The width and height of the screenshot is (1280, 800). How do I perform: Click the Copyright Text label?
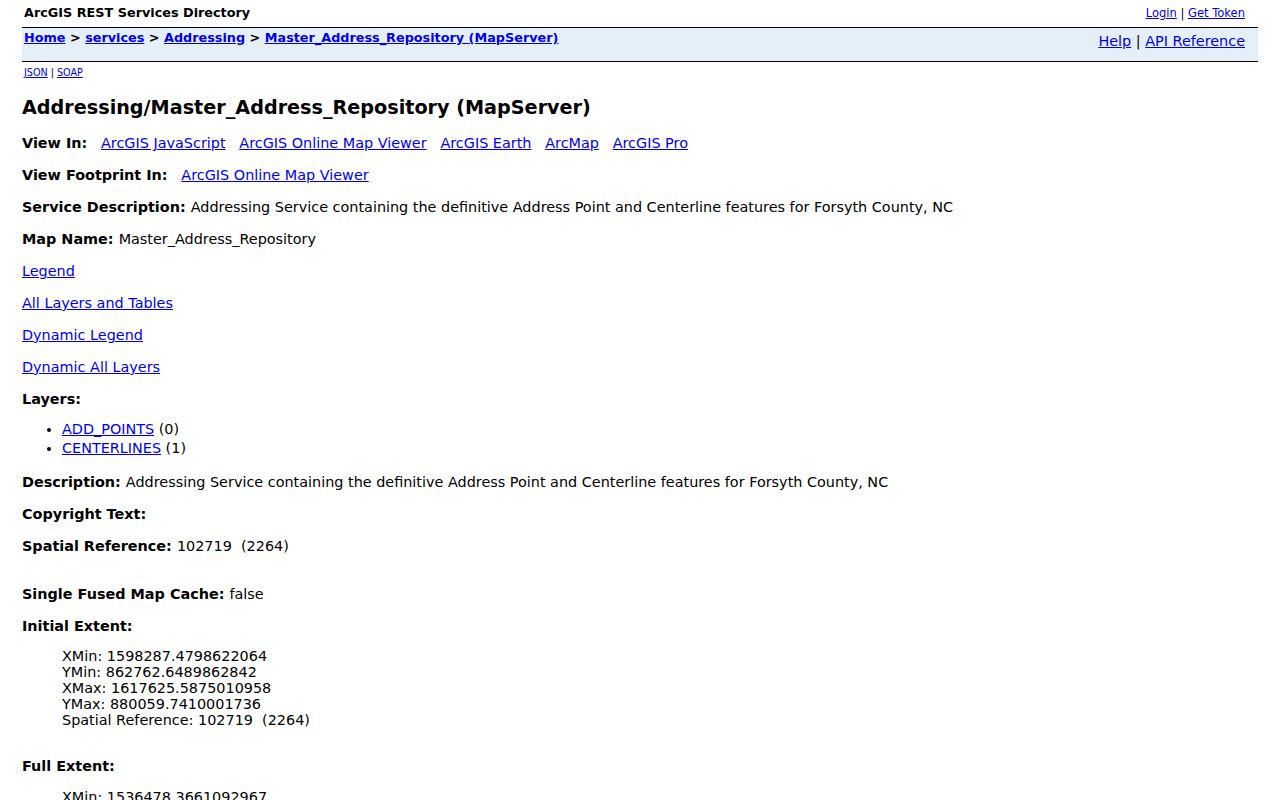[84, 514]
